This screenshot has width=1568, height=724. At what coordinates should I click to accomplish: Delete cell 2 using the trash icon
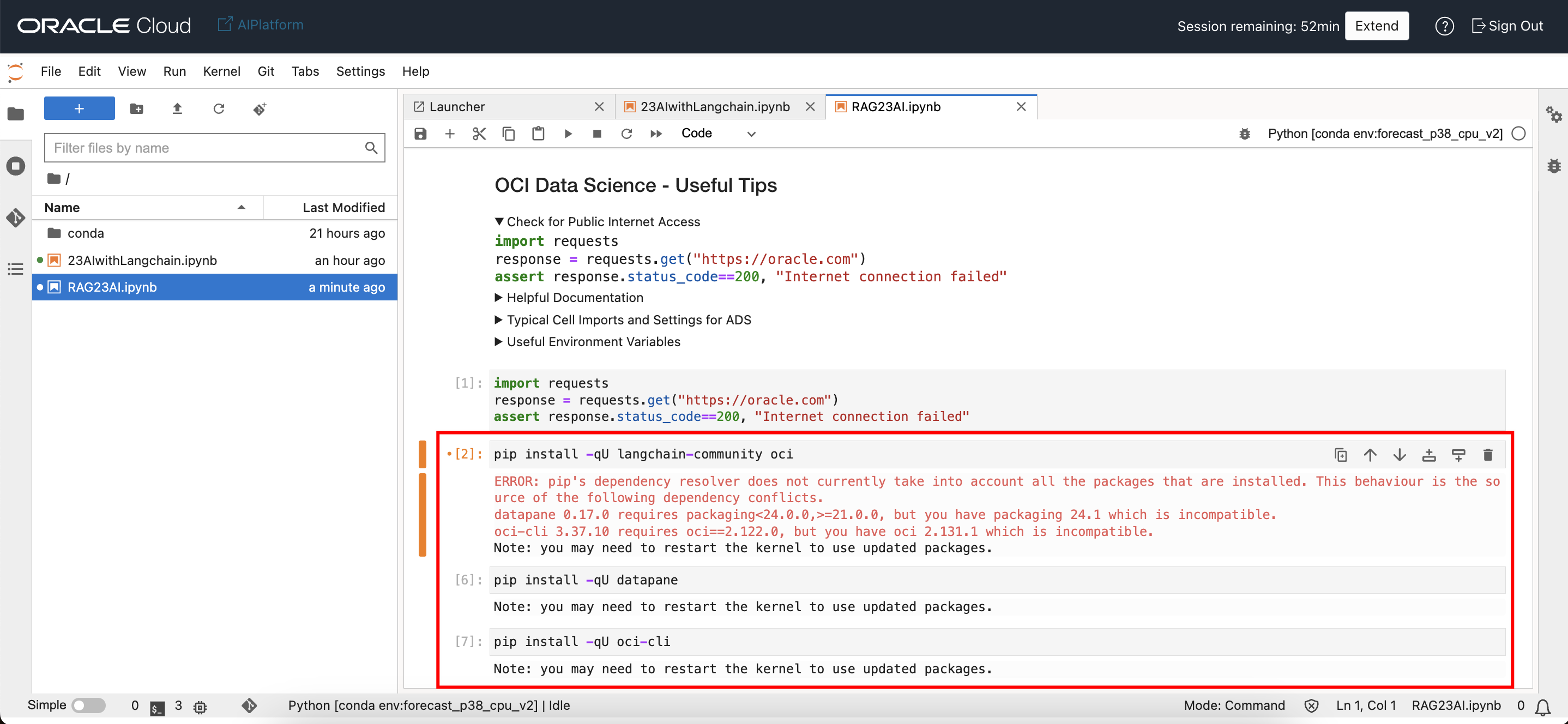tap(1488, 454)
